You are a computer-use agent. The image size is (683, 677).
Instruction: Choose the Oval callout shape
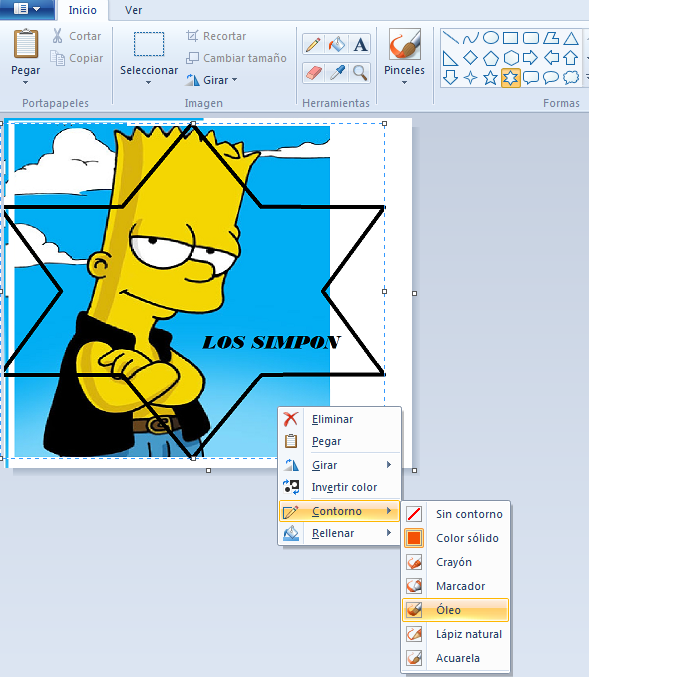coord(551,78)
